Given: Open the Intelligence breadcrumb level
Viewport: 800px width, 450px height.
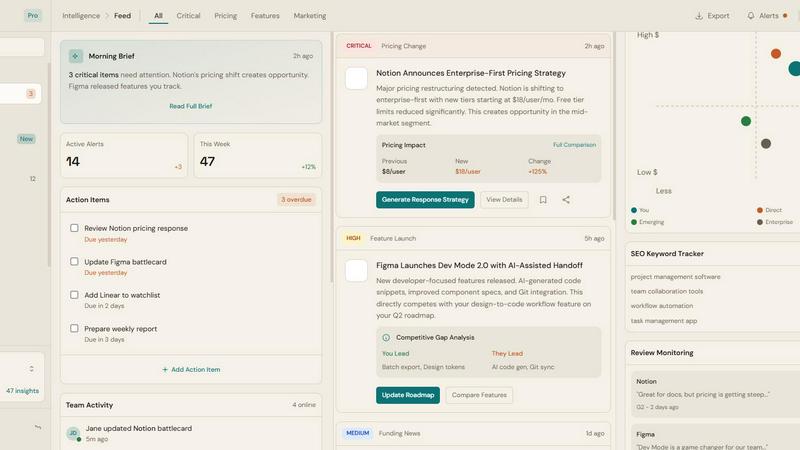Looking at the screenshot, I should [81, 16].
